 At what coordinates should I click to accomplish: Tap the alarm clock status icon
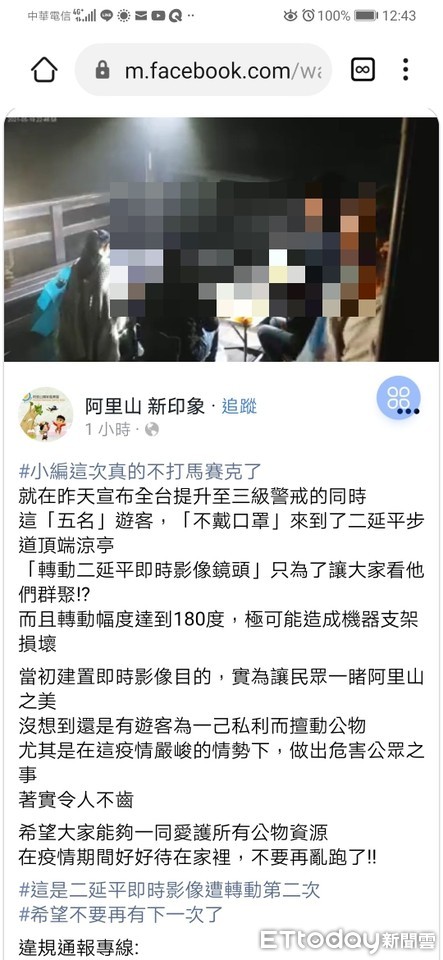(308, 15)
